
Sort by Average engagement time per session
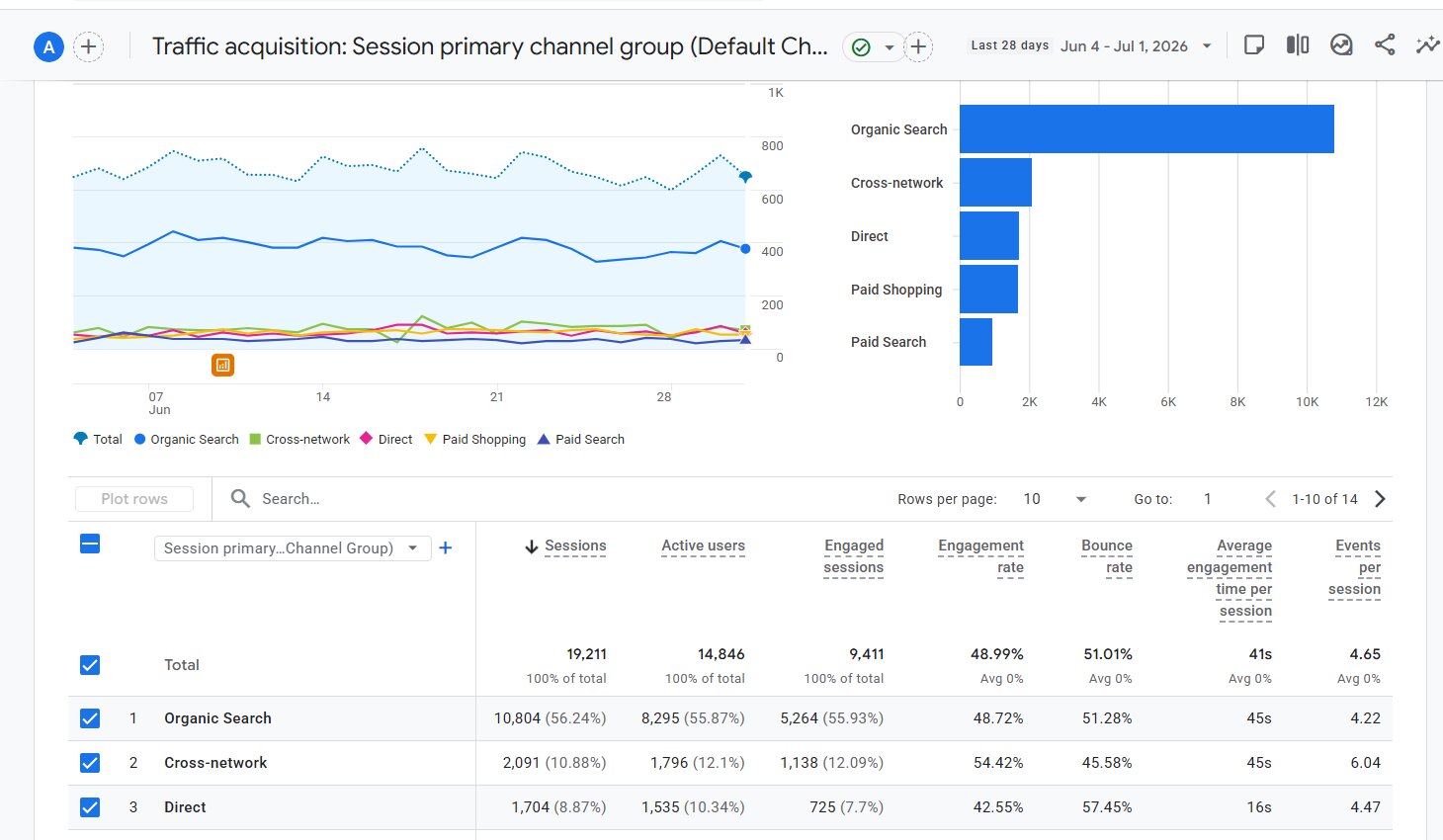[1230, 578]
